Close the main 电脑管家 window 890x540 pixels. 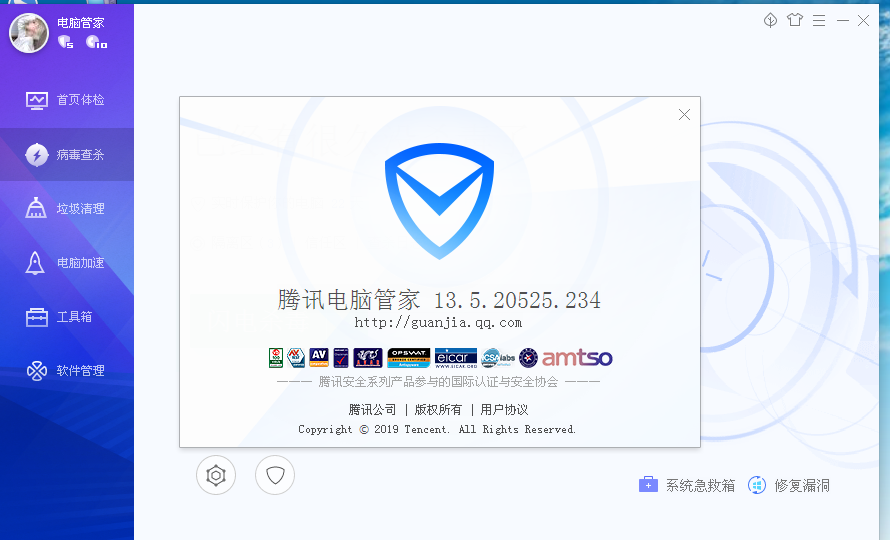[x=863, y=21]
